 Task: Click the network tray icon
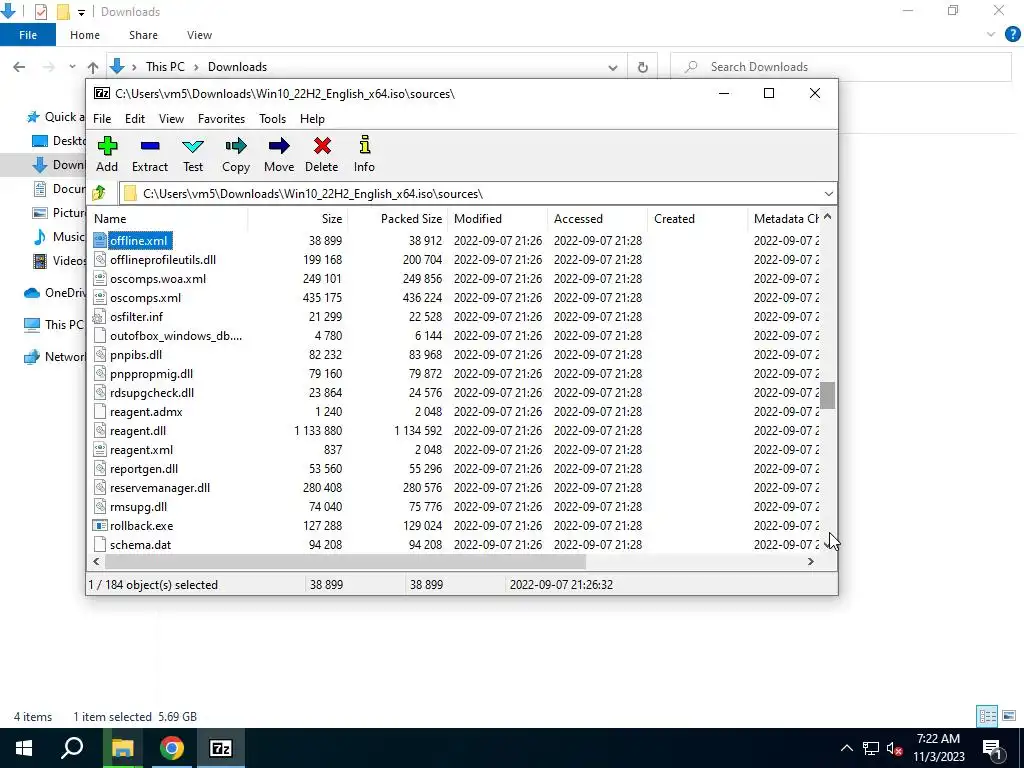(x=871, y=748)
